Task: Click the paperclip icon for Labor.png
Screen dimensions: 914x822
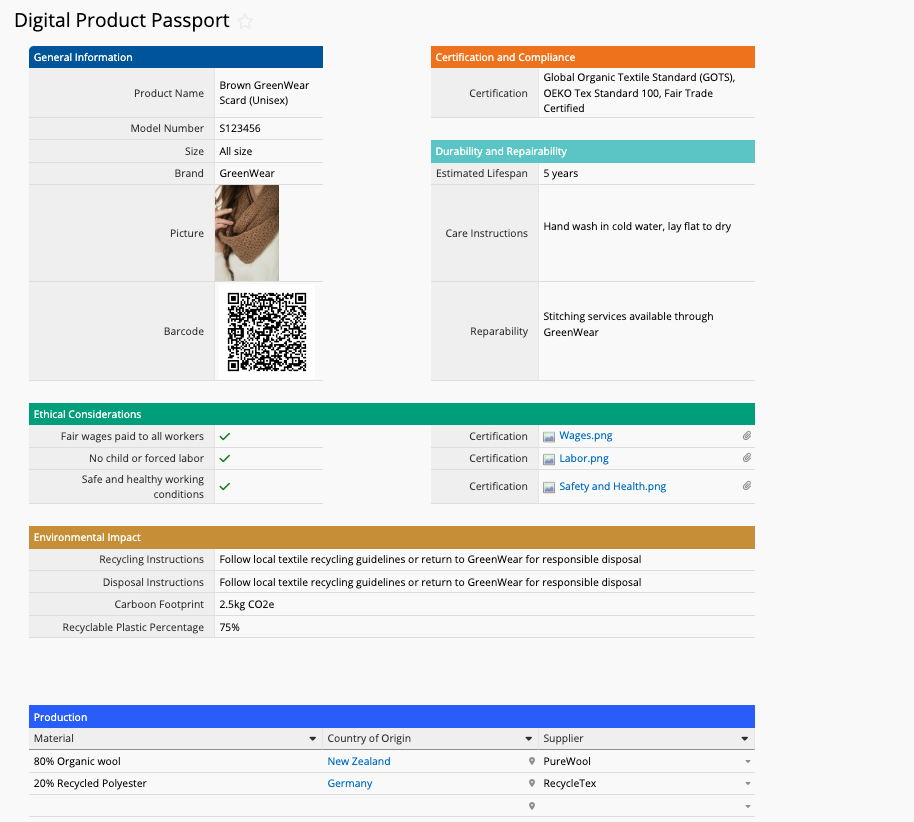Action: (x=746, y=458)
